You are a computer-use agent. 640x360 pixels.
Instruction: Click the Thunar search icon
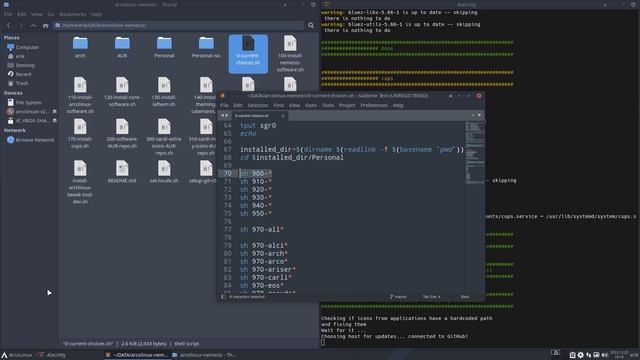click(311, 25)
